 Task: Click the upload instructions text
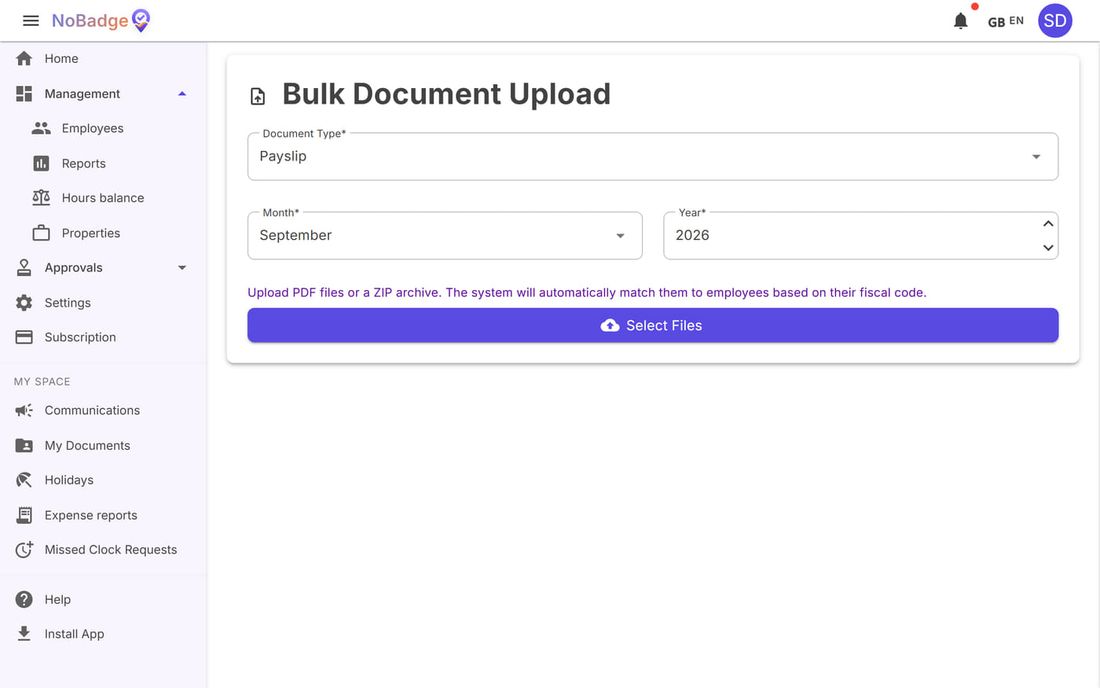(x=586, y=292)
